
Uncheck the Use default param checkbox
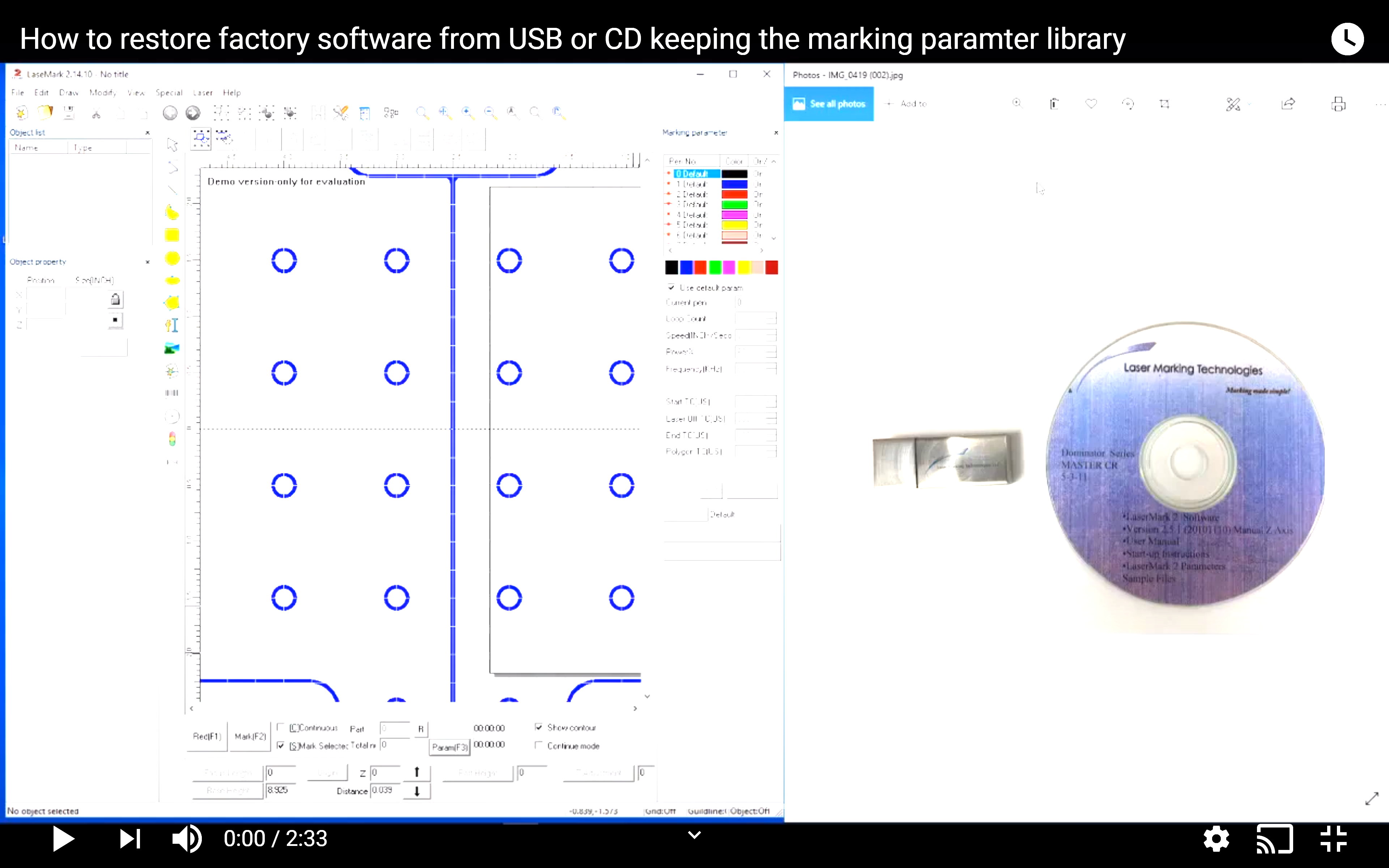pos(671,288)
